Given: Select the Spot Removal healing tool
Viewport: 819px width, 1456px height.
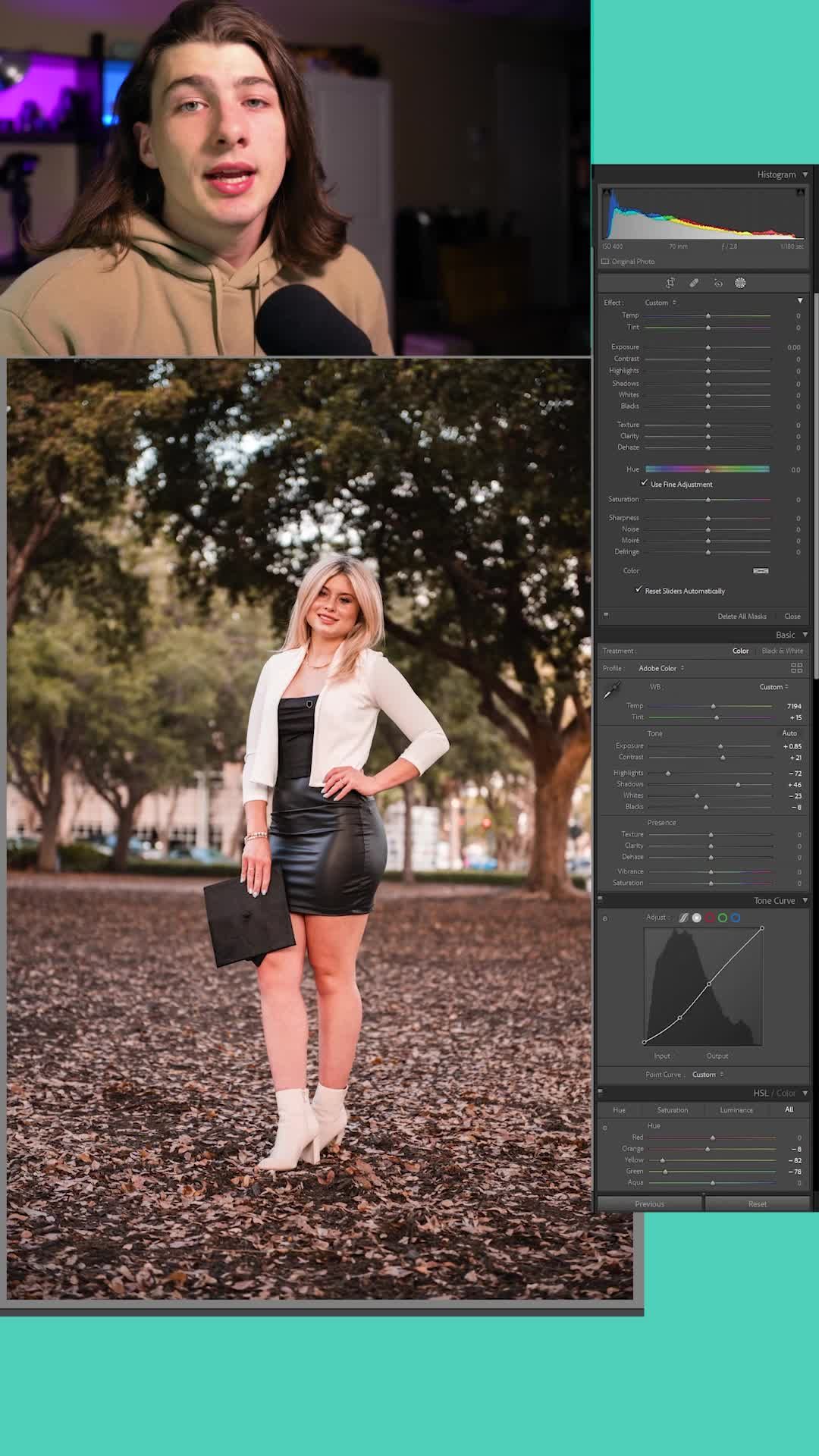Looking at the screenshot, I should tap(694, 283).
